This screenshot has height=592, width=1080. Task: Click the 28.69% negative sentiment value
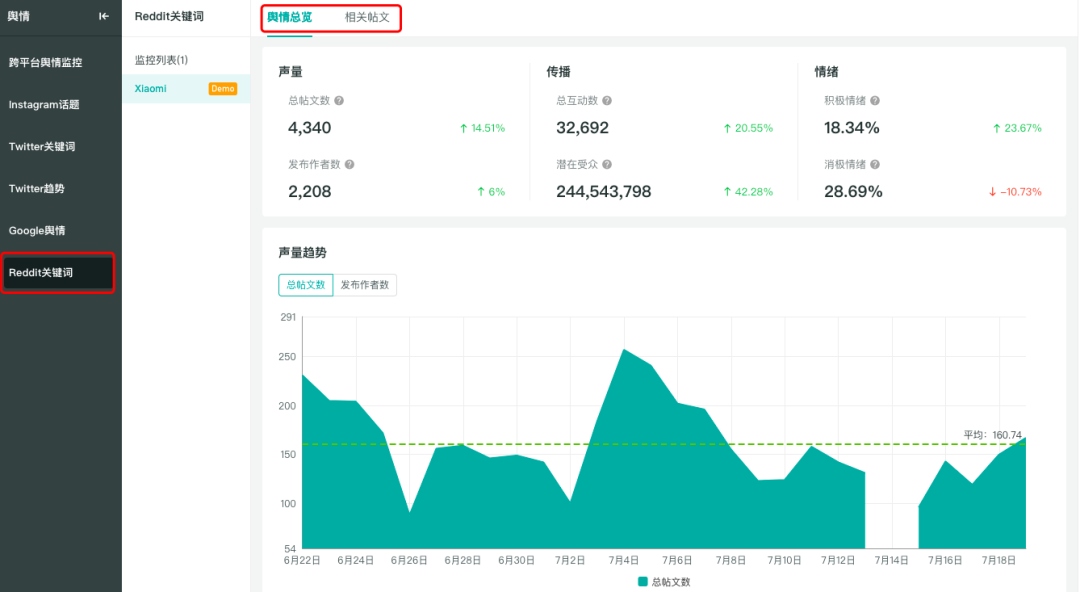pos(853,192)
